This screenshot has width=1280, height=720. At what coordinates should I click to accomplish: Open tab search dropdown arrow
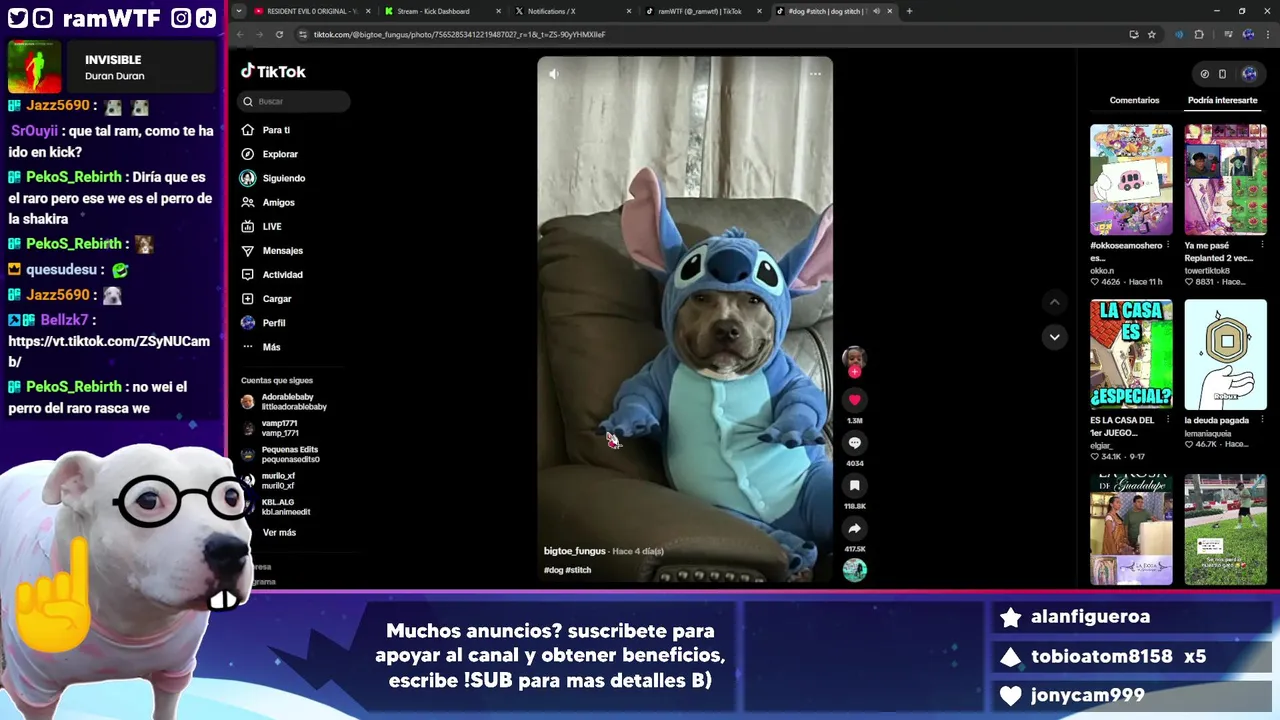pos(238,11)
